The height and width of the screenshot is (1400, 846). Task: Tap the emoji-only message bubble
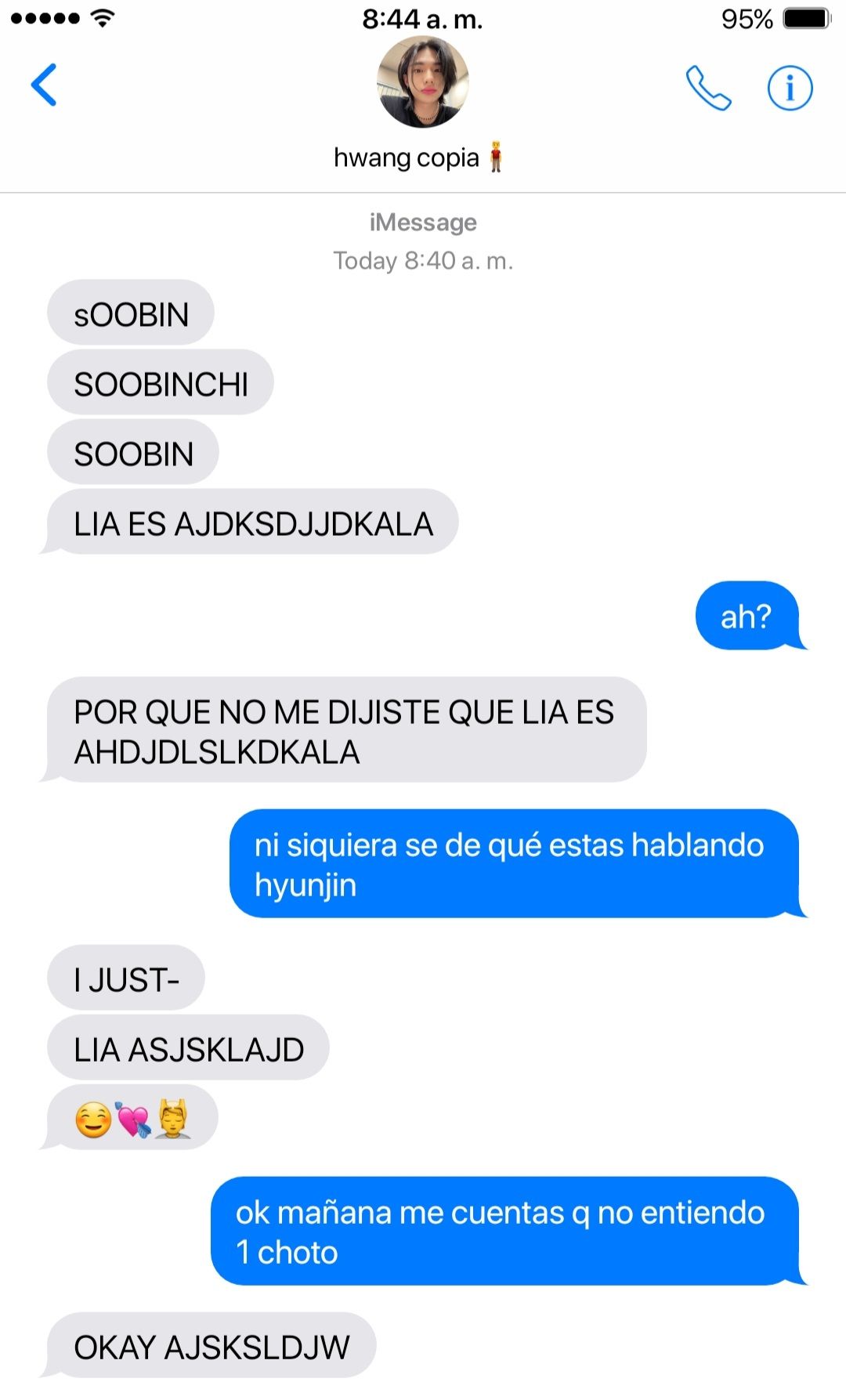130,1117
